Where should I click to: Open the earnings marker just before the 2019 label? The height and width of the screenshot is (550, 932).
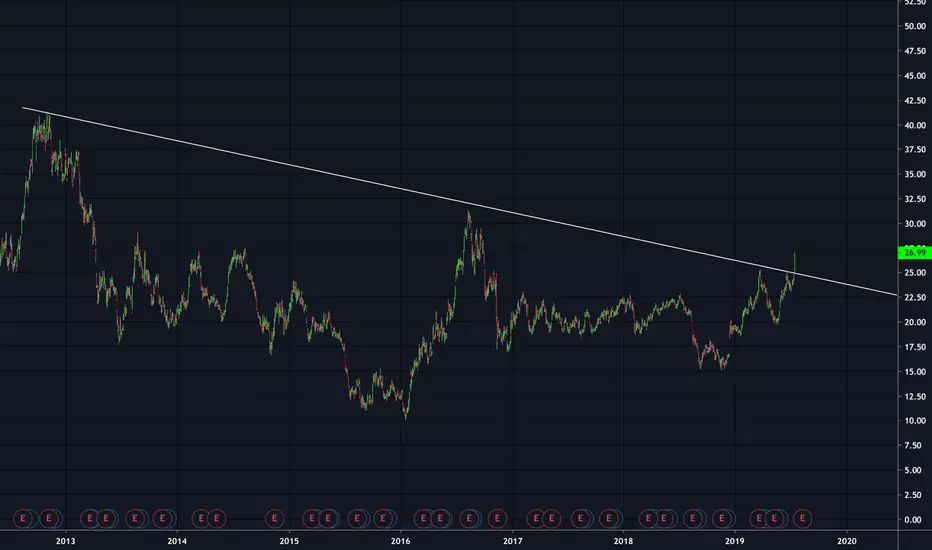click(722, 518)
